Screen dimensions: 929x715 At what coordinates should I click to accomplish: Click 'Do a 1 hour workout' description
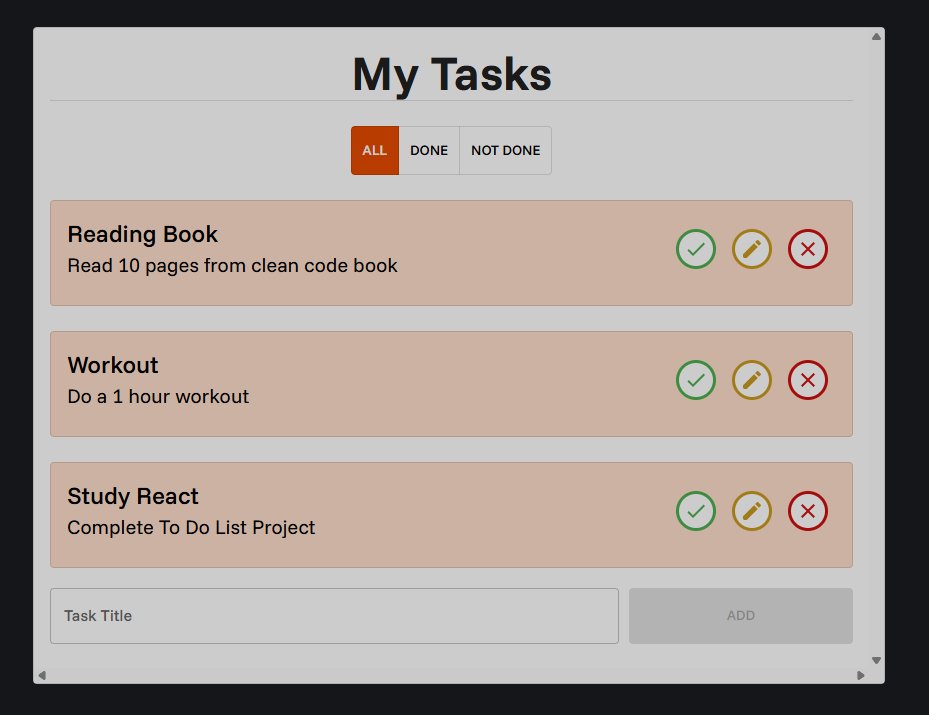pos(158,396)
